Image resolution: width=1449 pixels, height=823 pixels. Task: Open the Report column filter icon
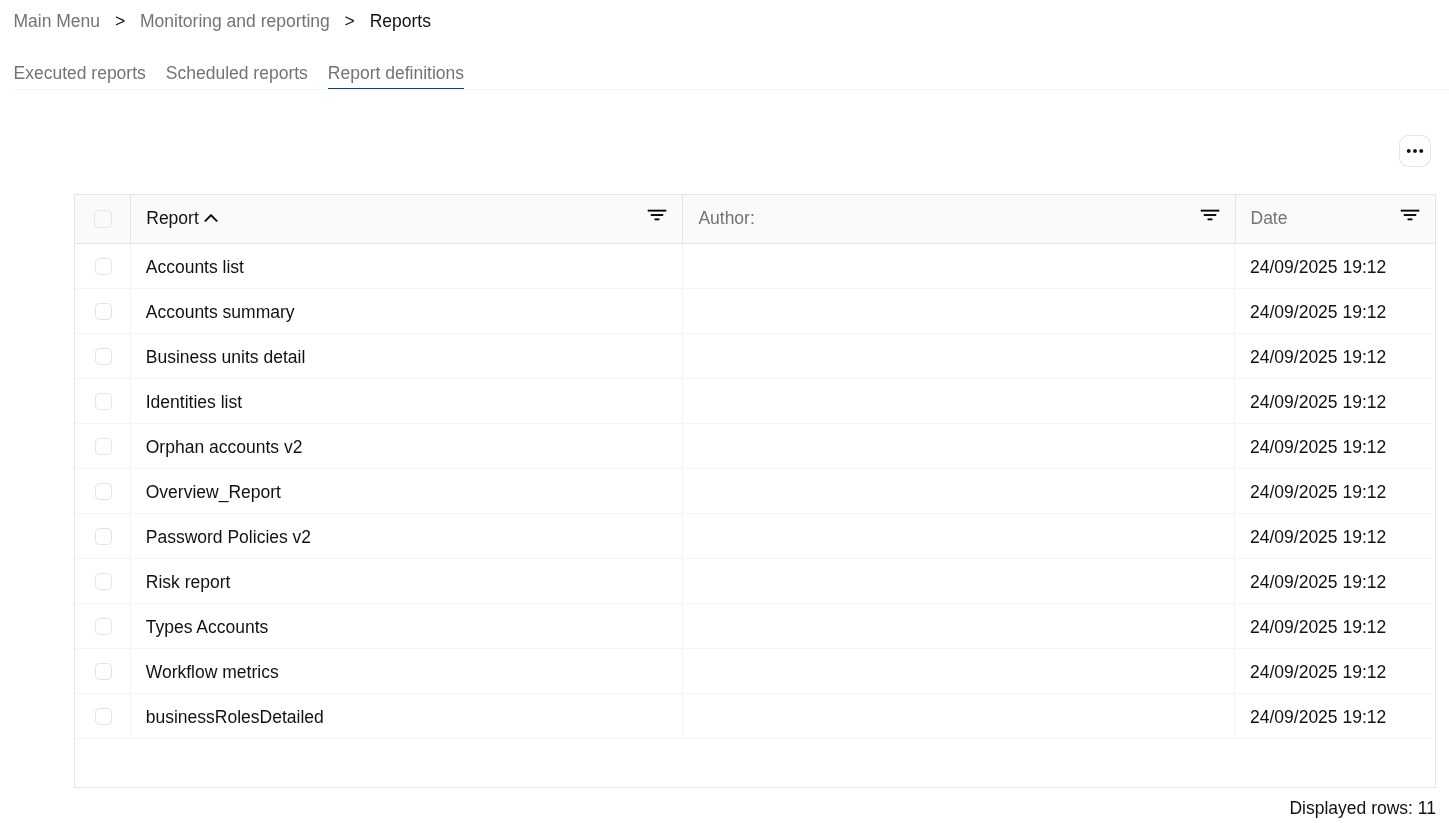[656, 216]
